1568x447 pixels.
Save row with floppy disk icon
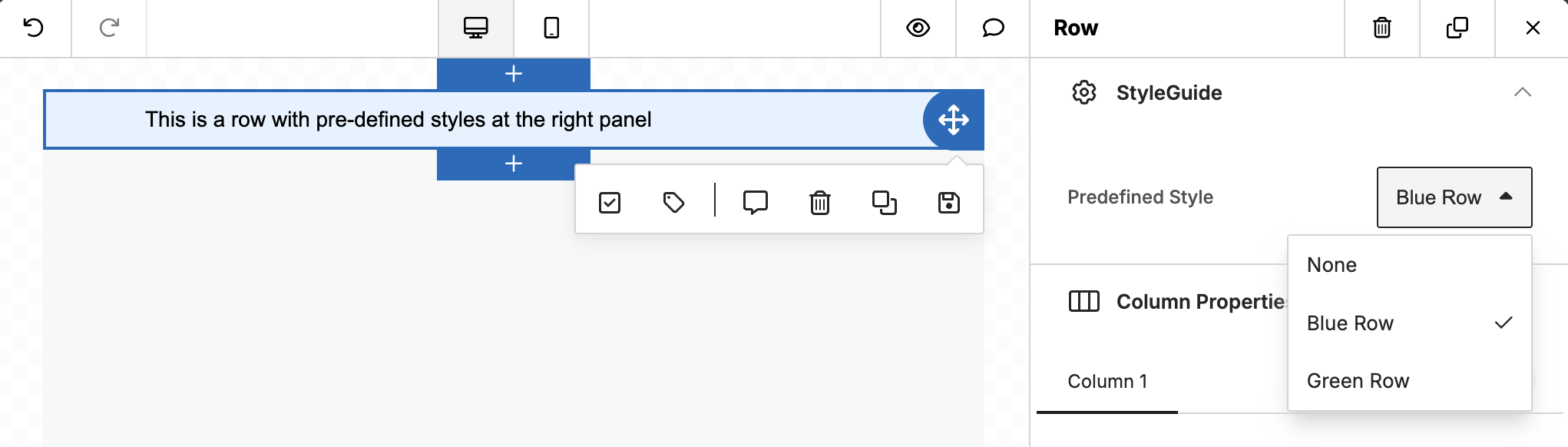click(x=949, y=203)
